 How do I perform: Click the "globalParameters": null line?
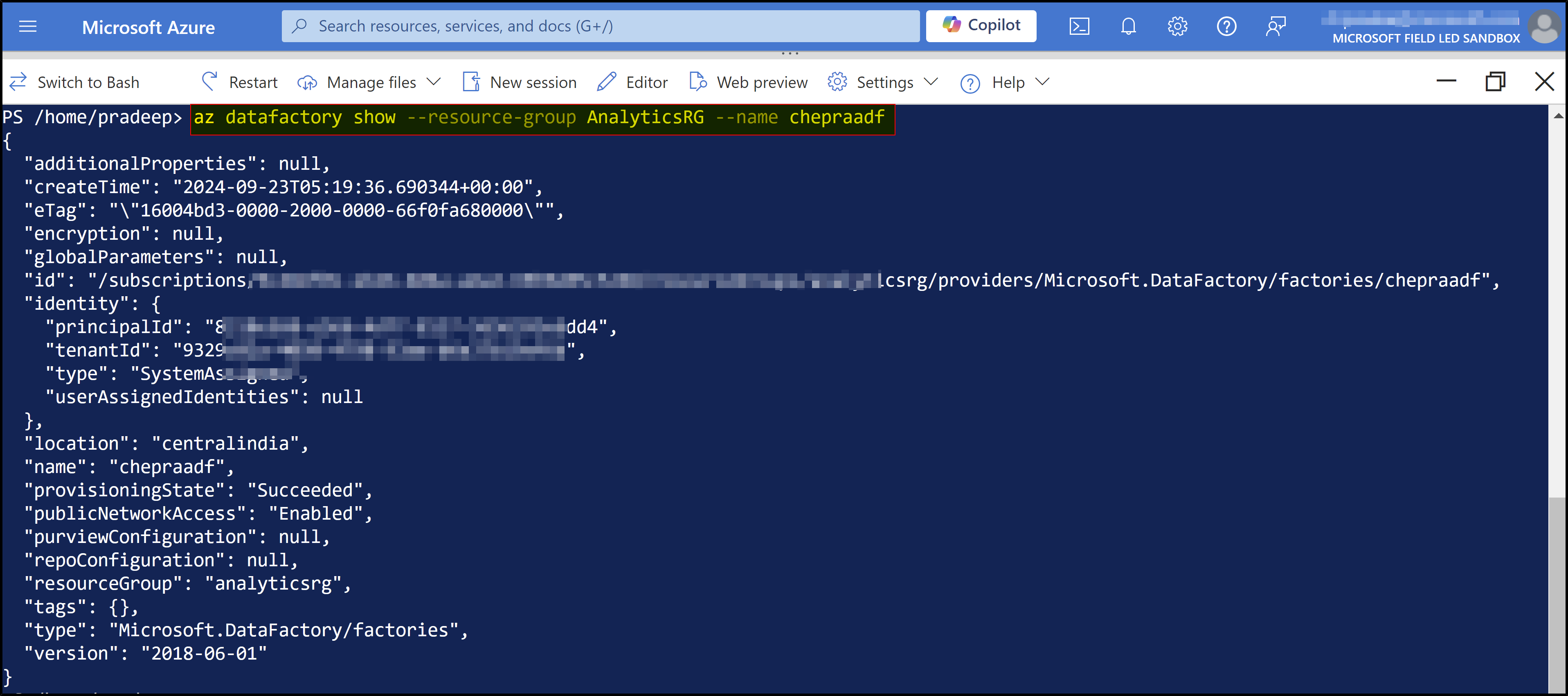point(155,258)
